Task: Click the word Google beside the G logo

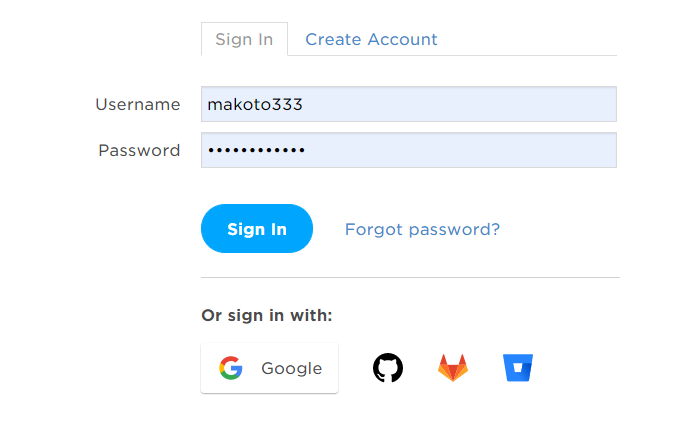Action: (x=291, y=368)
